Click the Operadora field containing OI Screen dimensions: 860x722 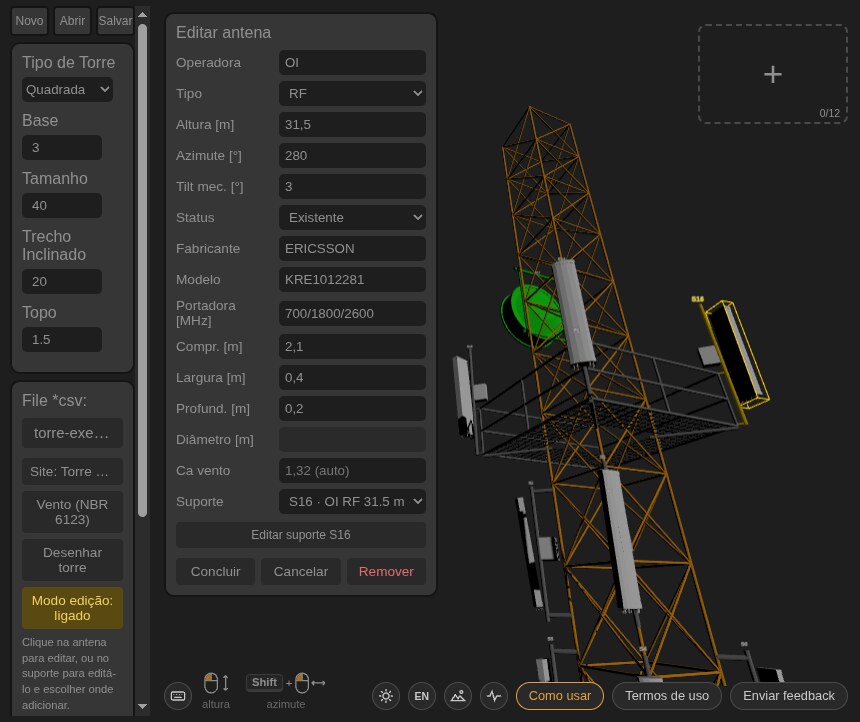[352, 63]
